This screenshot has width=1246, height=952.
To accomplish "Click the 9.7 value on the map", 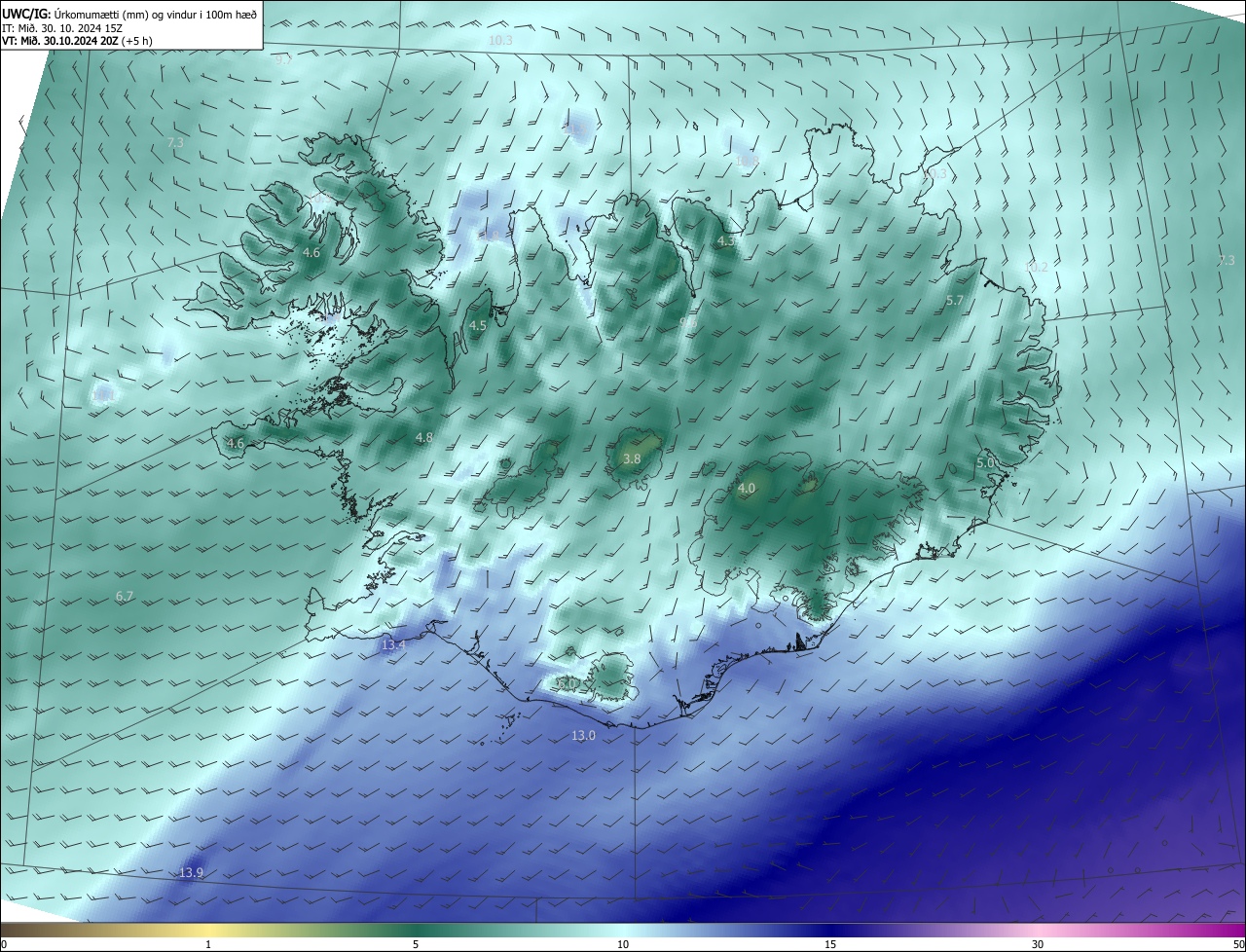I will coord(284,60).
